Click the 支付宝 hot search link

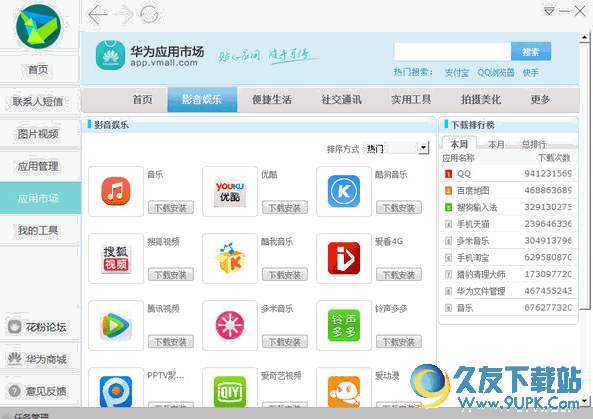[457, 73]
